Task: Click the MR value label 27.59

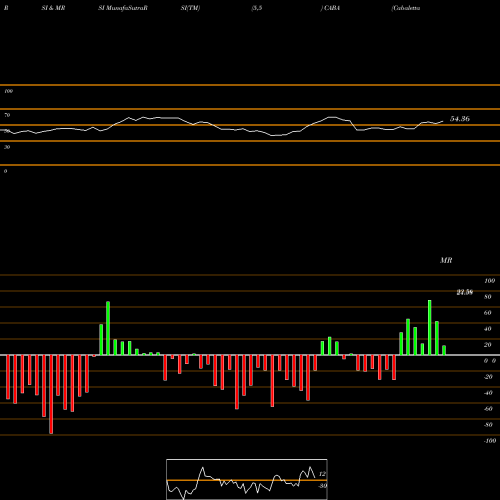Action: [x=465, y=292]
